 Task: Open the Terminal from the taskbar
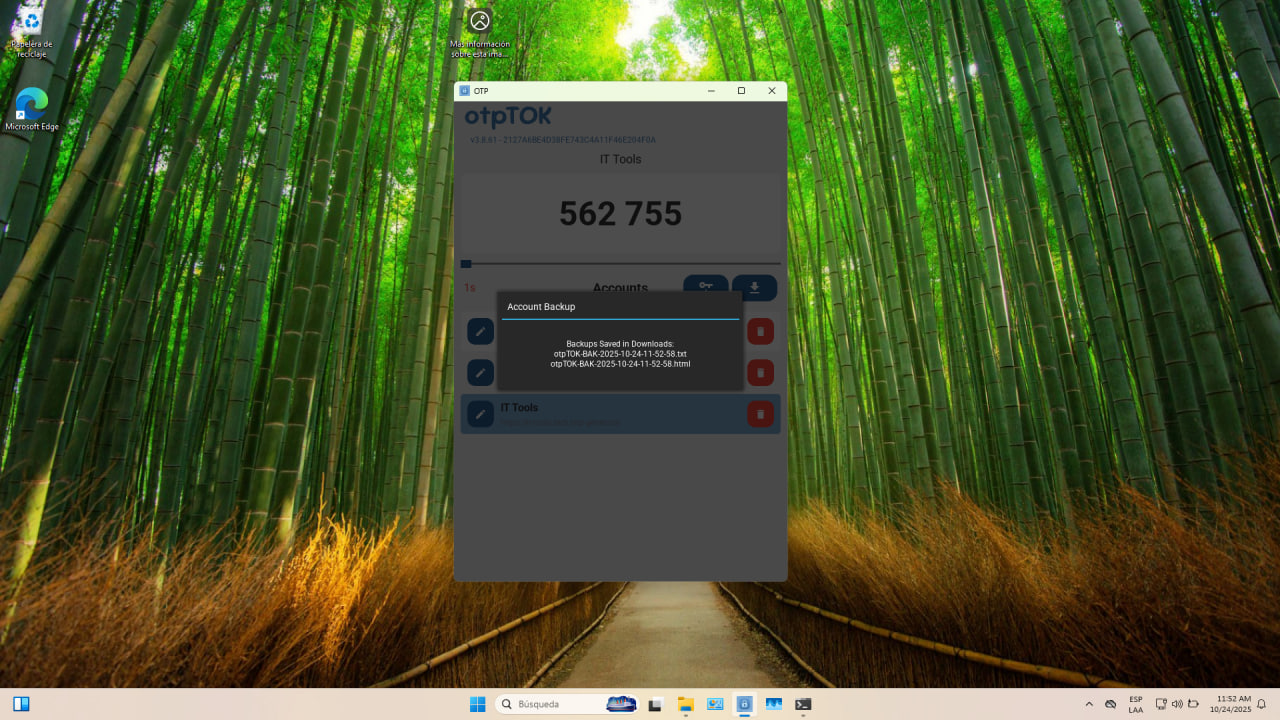[x=803, y=704]
